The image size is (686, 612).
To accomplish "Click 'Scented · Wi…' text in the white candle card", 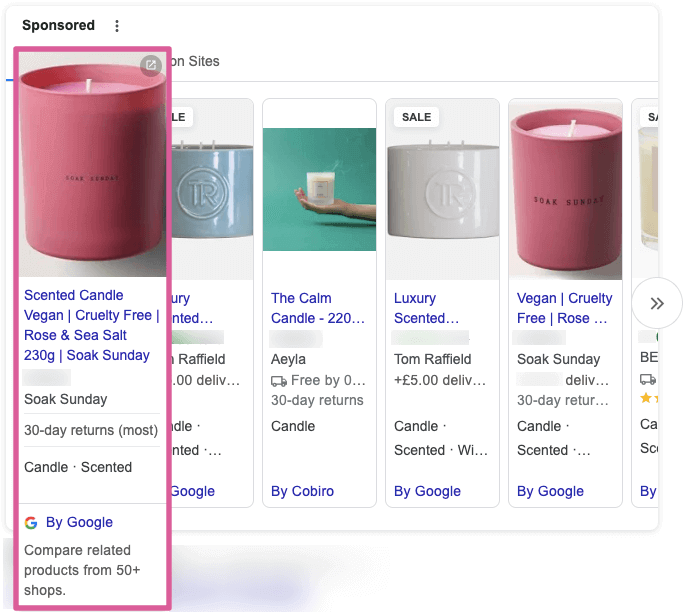I will 441,450.
